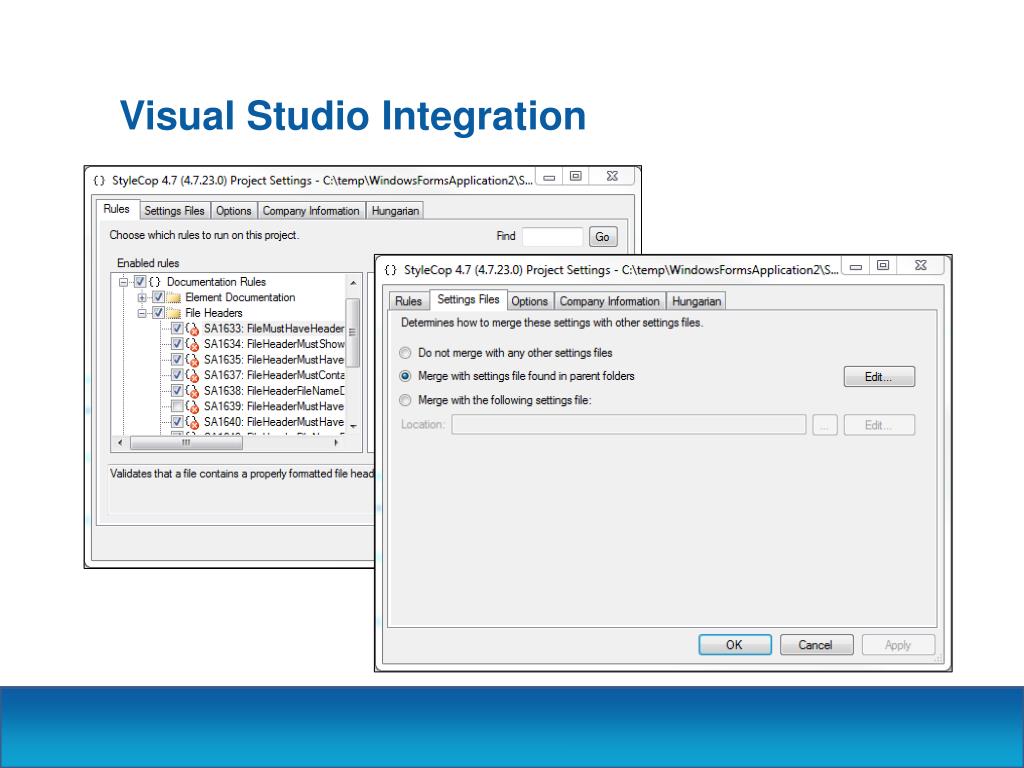Click the '...' browse button for Location

pyautogui.click(x=825, y=425)
